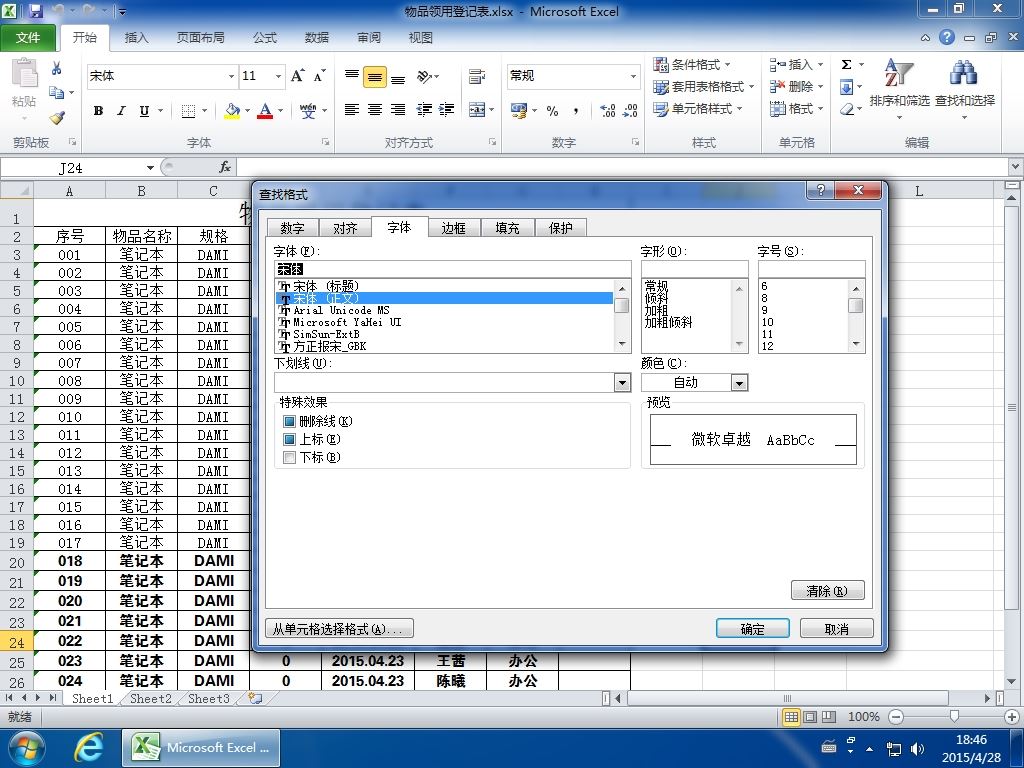Switch to Page Layout view in status bar
This screenshot has height=768, width=1024.
click(810, 717)
